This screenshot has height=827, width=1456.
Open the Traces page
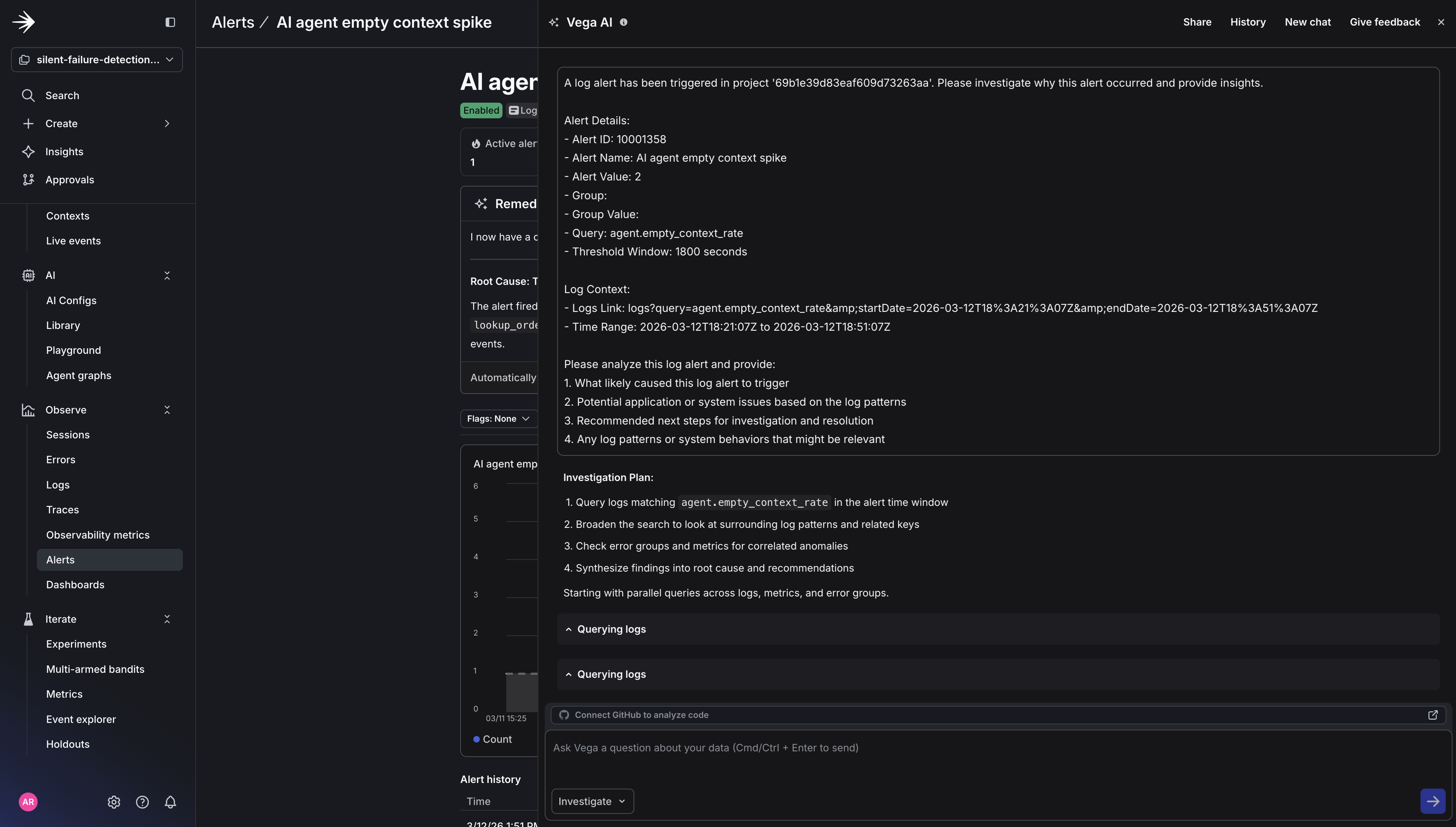pyautogui.click(x=63, y=509)
